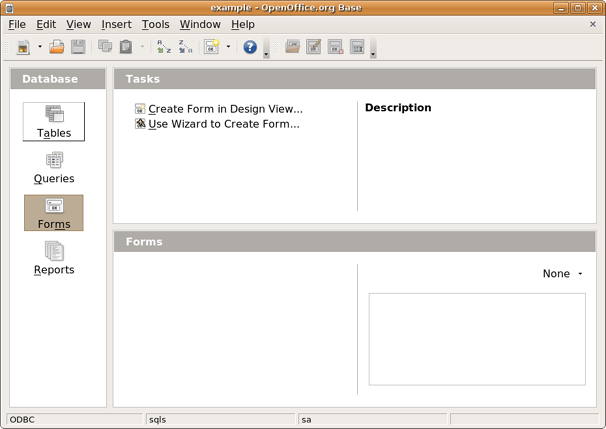Click the Design View form task icon
Image resolution: width=606 pixels, height=429 pixels.
pos(140,109)
